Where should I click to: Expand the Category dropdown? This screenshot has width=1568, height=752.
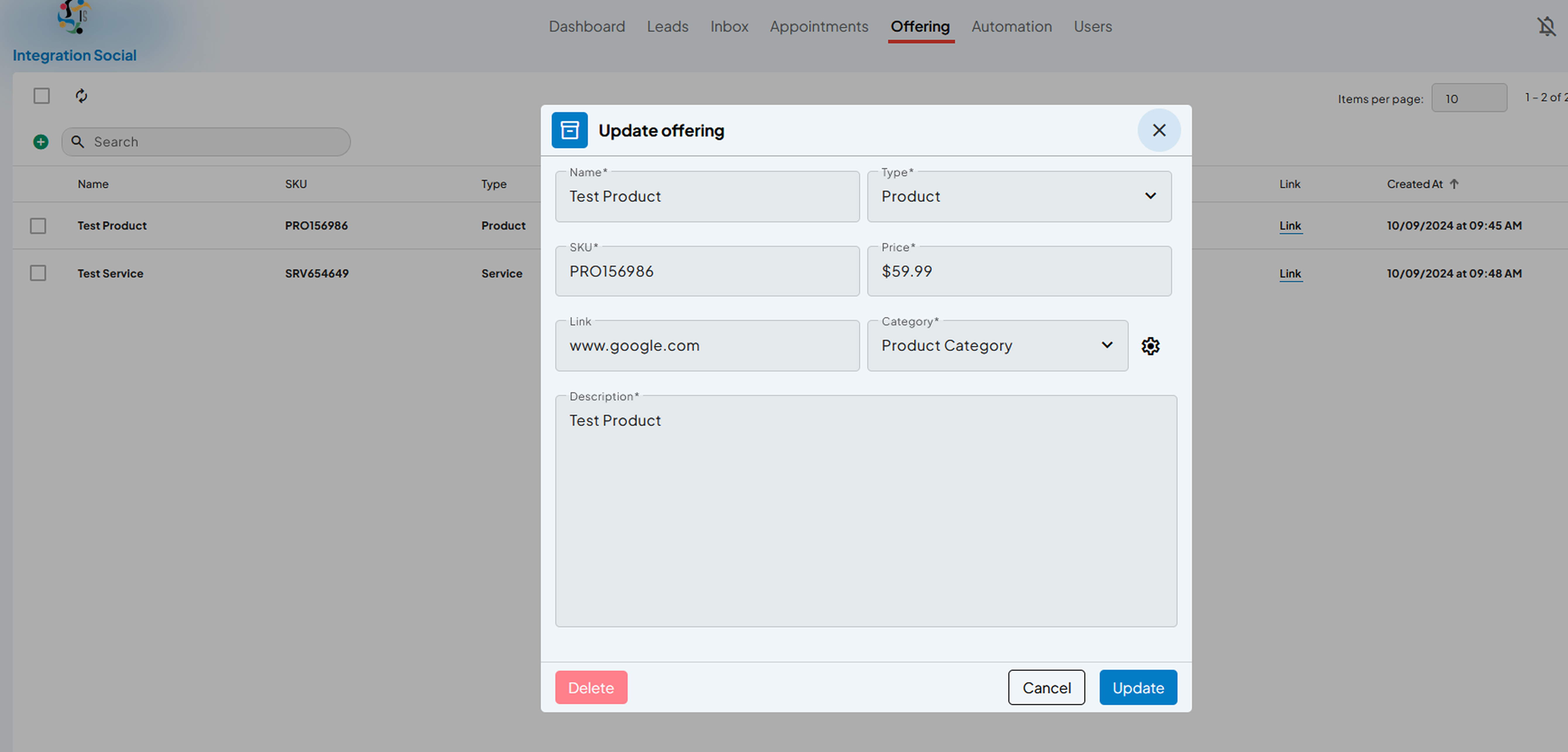[x=998, y=346]
